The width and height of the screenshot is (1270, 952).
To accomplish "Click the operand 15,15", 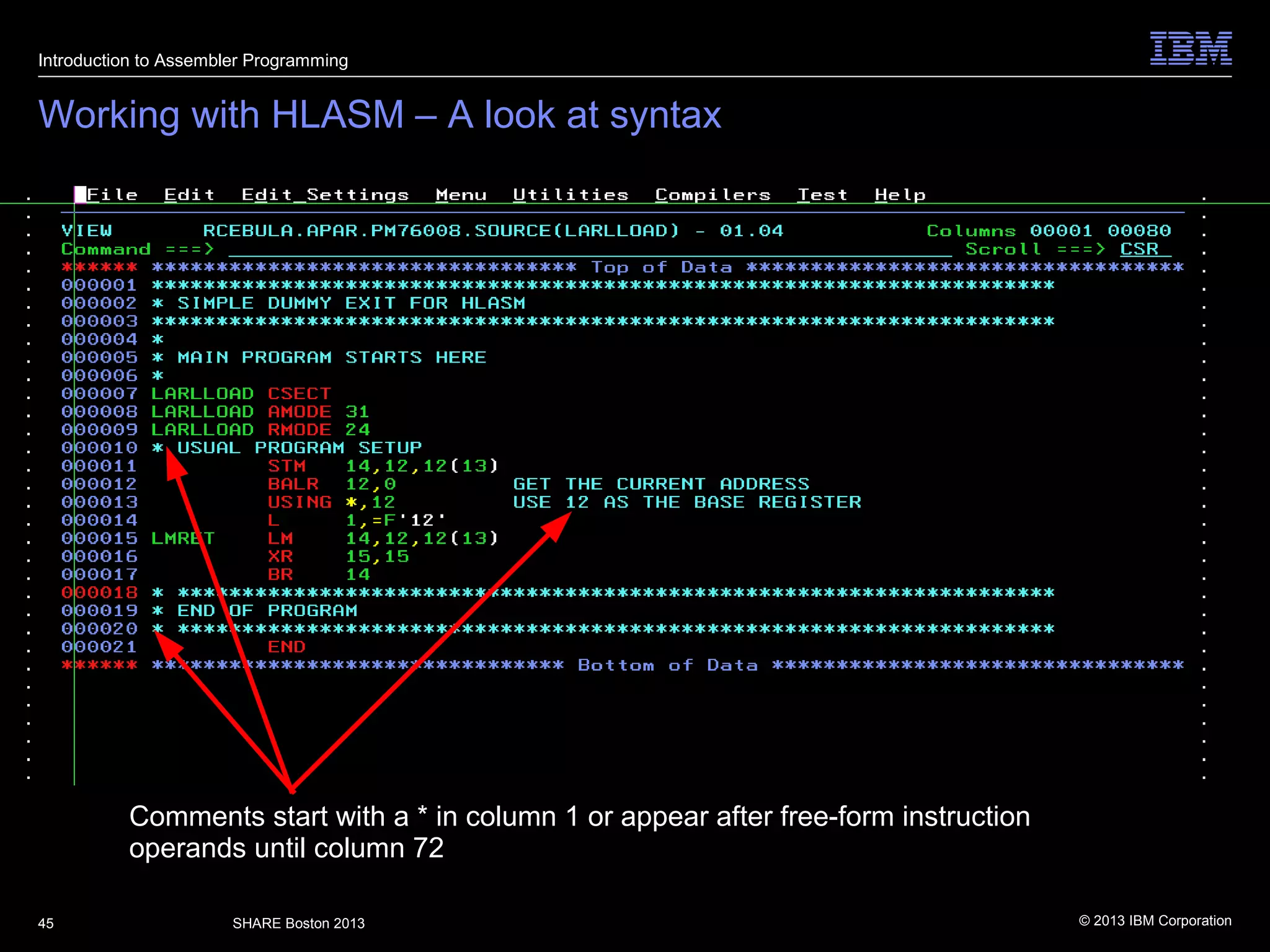I will pos(377,557).
